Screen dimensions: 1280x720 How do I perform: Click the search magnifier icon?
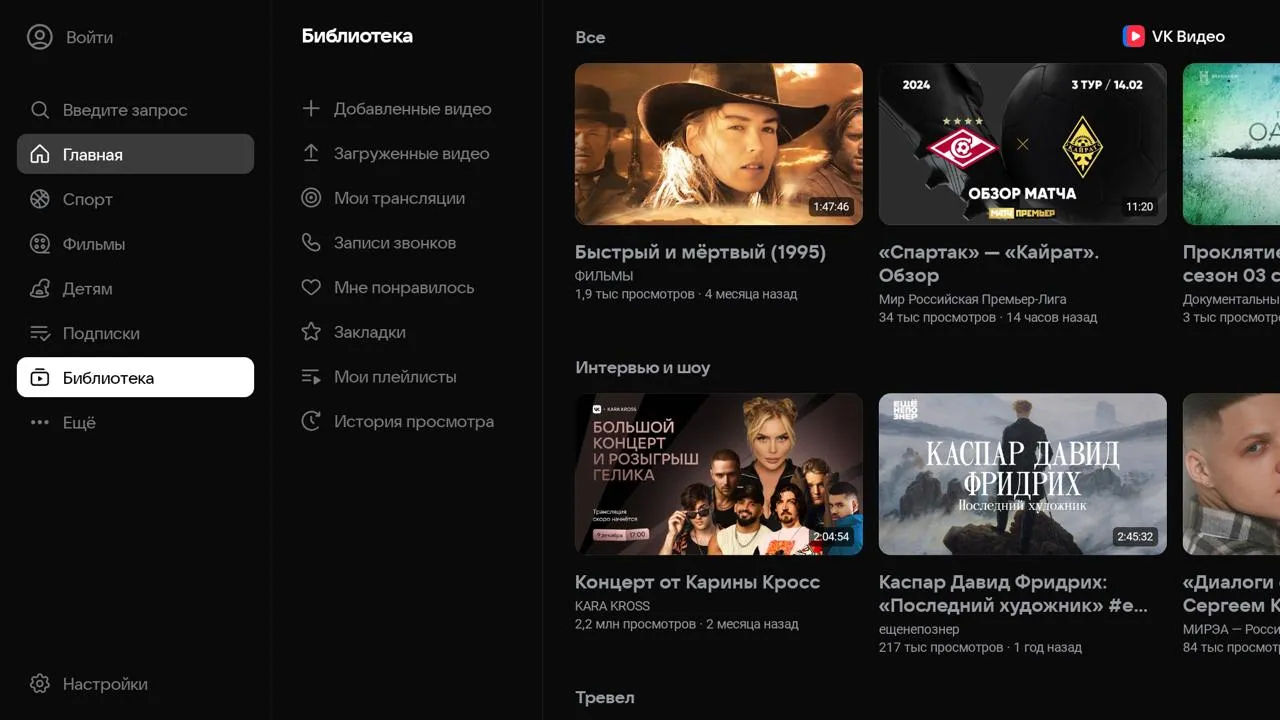pyautogui.click(x=39, y=110)
